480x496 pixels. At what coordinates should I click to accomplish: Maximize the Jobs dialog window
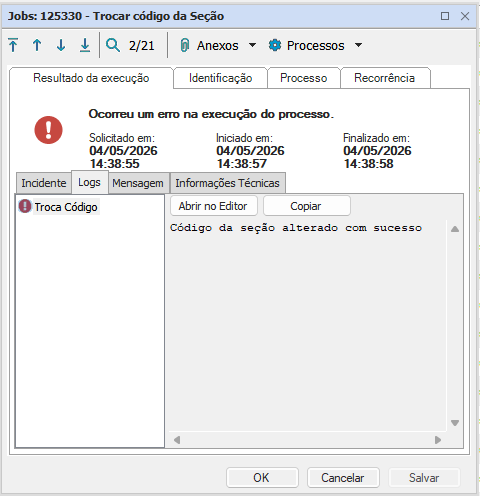pyautogui.click(x=445, y=16)
